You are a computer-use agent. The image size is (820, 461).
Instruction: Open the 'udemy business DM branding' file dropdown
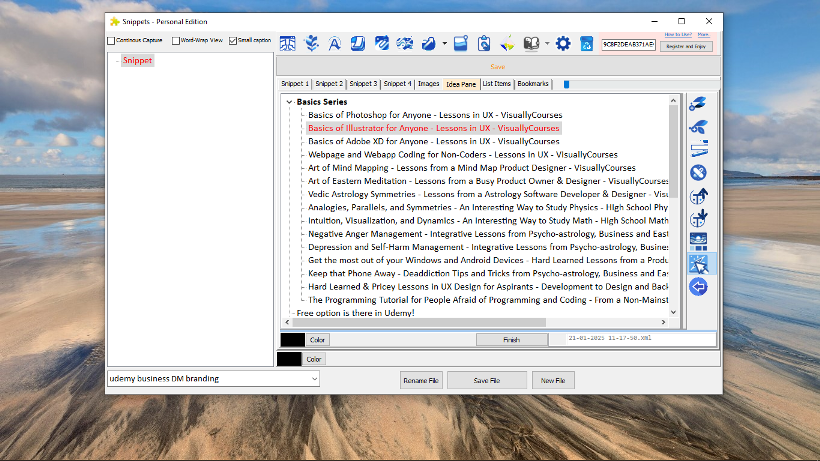tap(314, 379)
